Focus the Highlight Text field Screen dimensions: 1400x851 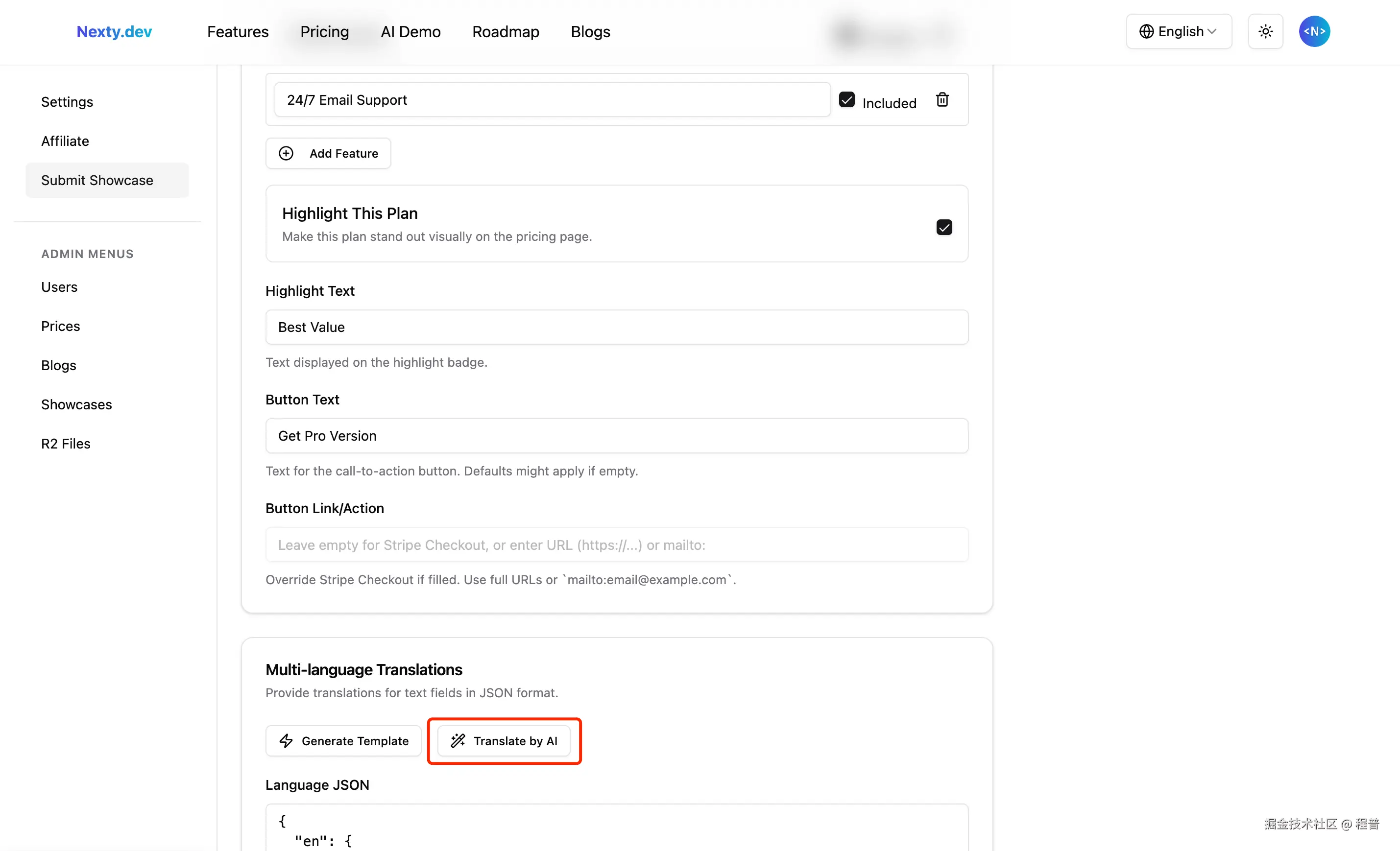[x=616, y=327]
